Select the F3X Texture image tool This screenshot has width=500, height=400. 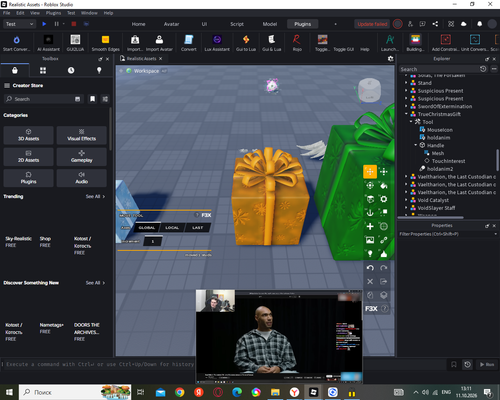(370, 240)
